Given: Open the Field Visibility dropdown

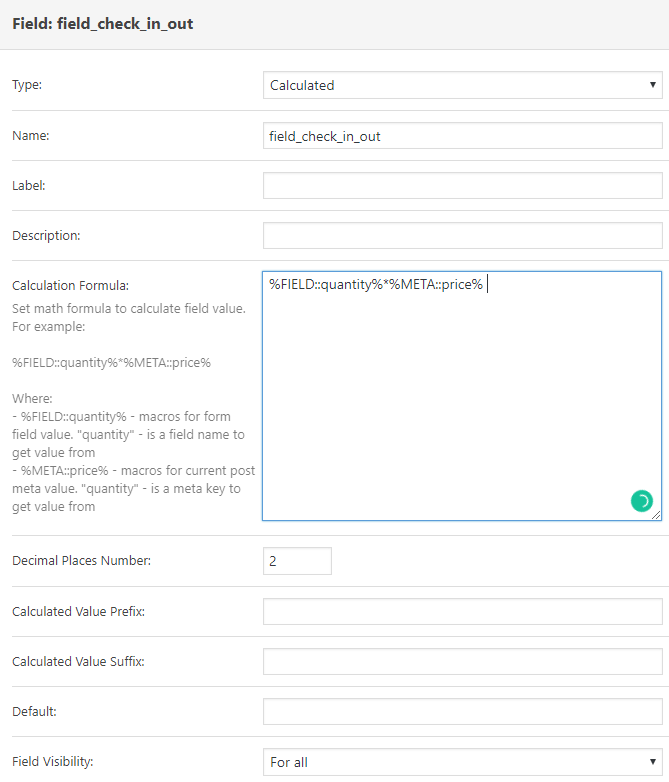Looking at the screenshot, I should 462,762.
